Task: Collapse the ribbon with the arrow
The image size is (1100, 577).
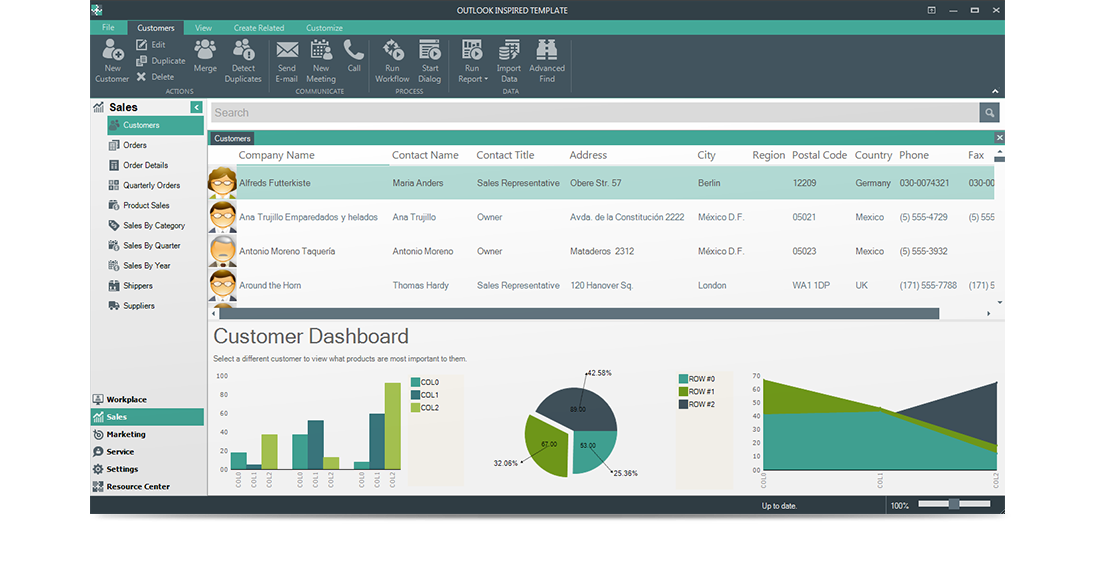Action: pos(995,91)
